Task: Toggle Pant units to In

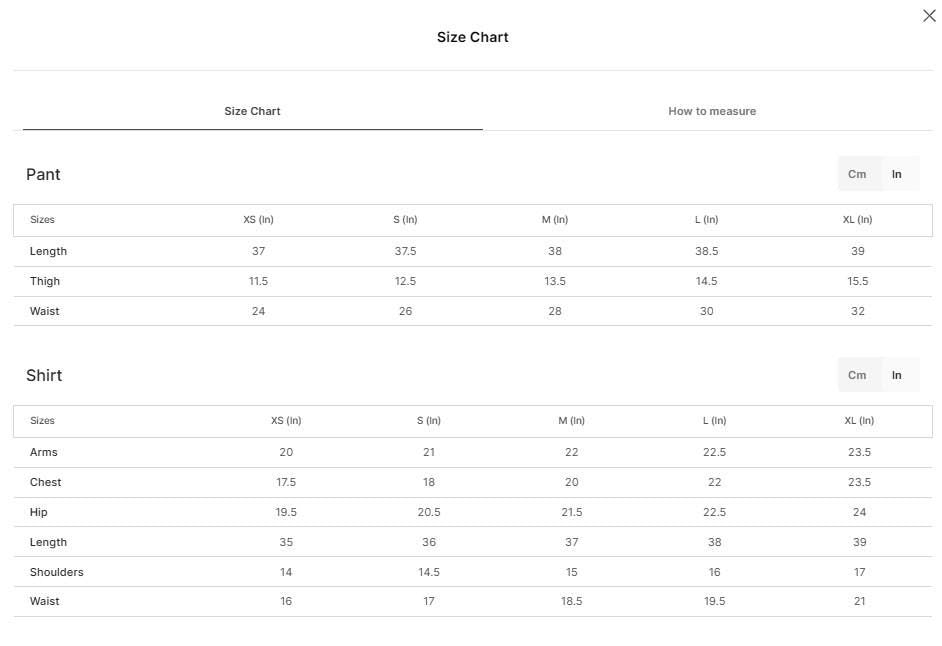Action: coord(897,174)
